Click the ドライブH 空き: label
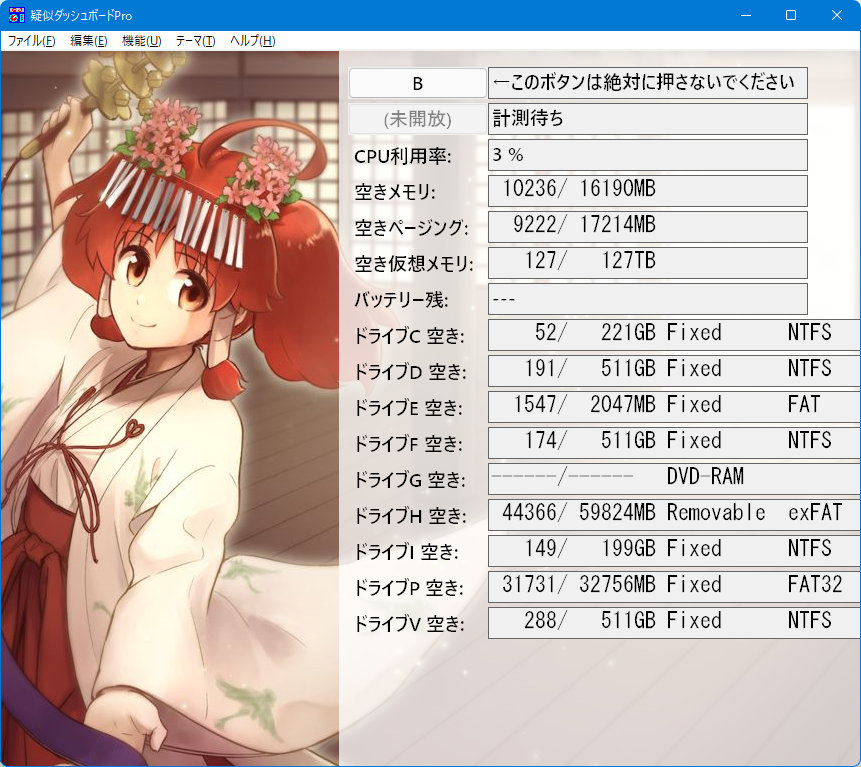The height and width of the screenshot is (767, 861). [410, 516]
